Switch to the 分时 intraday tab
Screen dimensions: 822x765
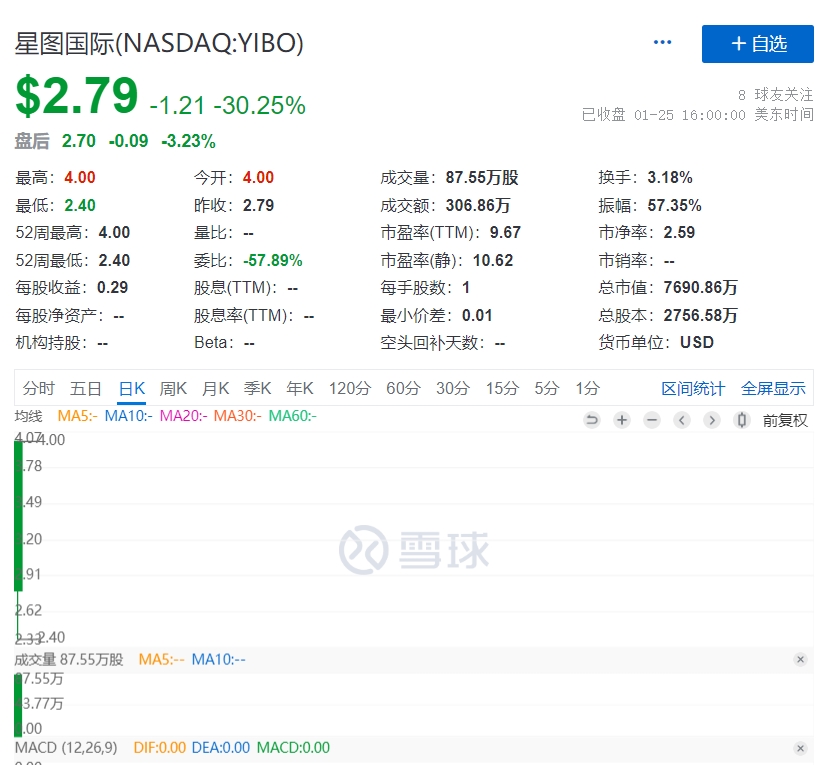pos(38,388)
